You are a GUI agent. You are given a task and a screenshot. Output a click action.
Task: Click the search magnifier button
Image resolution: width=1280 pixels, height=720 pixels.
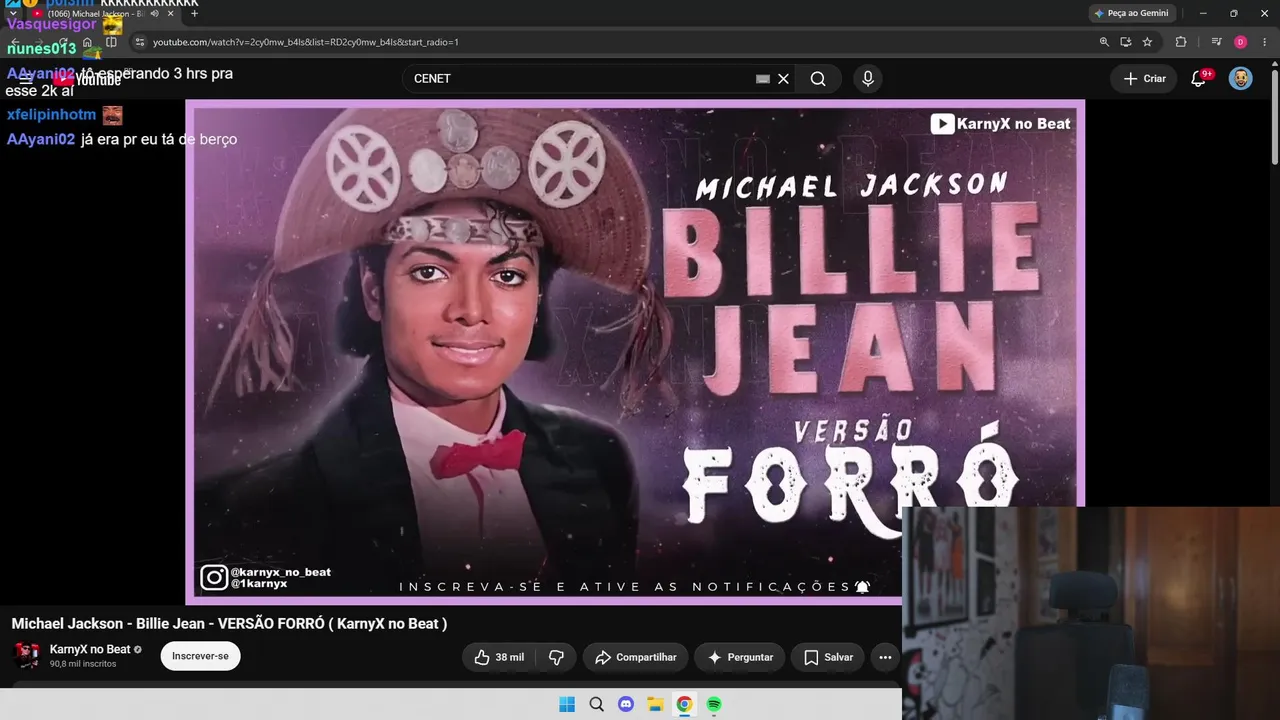click(x=818, y=79)
